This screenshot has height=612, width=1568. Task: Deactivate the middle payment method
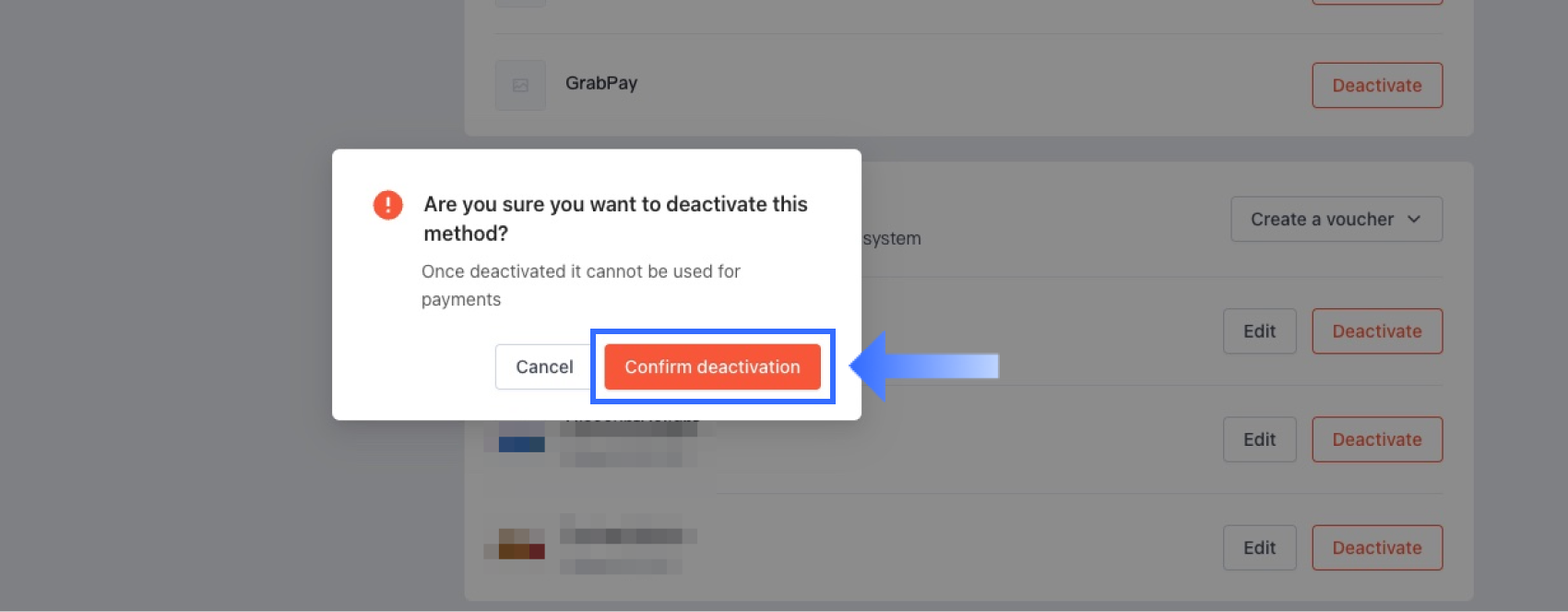(1377, 439)
